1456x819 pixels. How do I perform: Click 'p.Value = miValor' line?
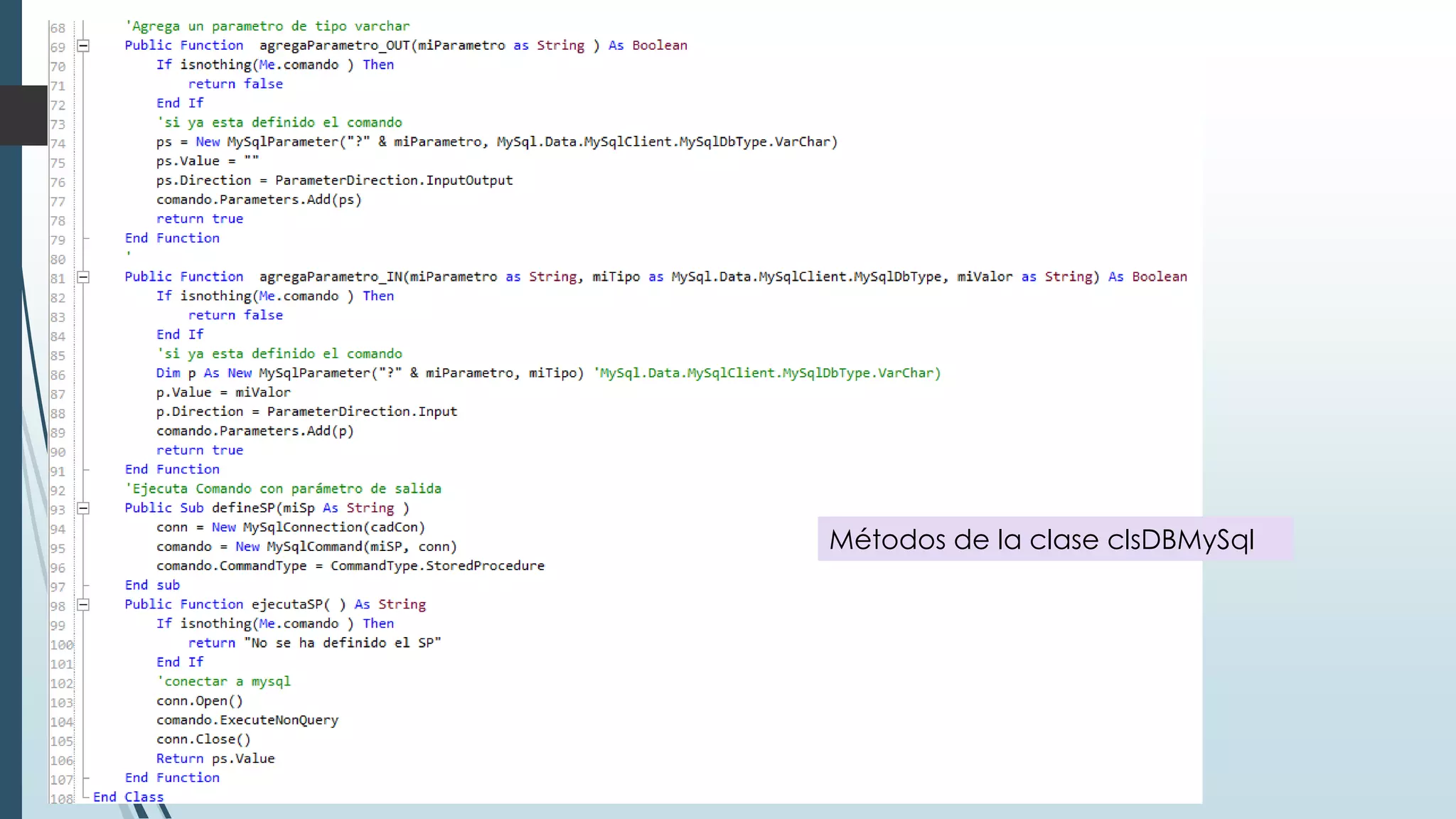click(223, 392)
